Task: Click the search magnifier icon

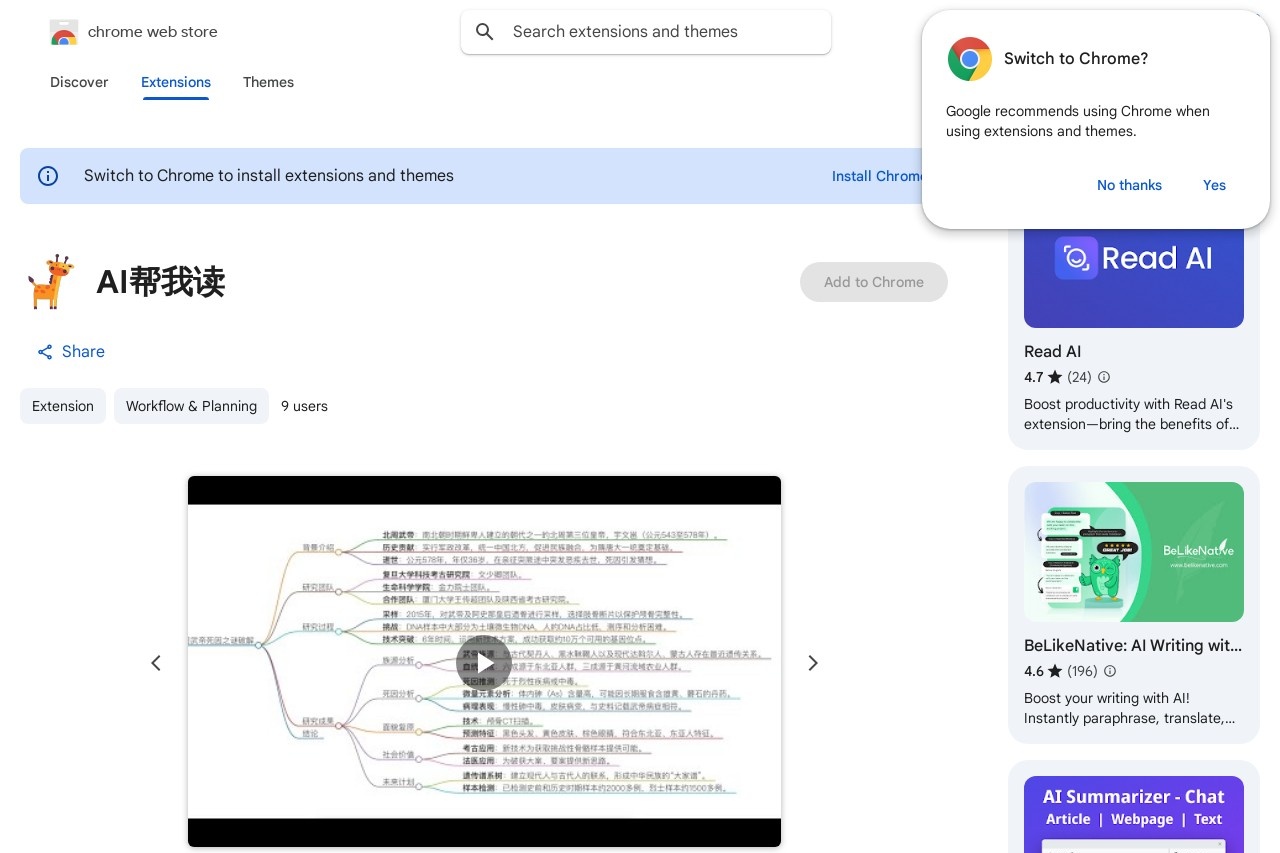Action: click(x=485, y=32)
